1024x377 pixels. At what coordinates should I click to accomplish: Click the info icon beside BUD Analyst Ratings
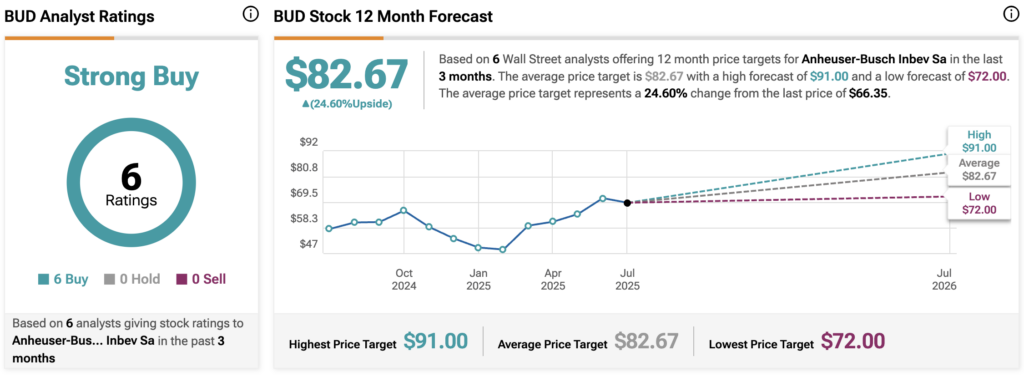pos(251,14)
